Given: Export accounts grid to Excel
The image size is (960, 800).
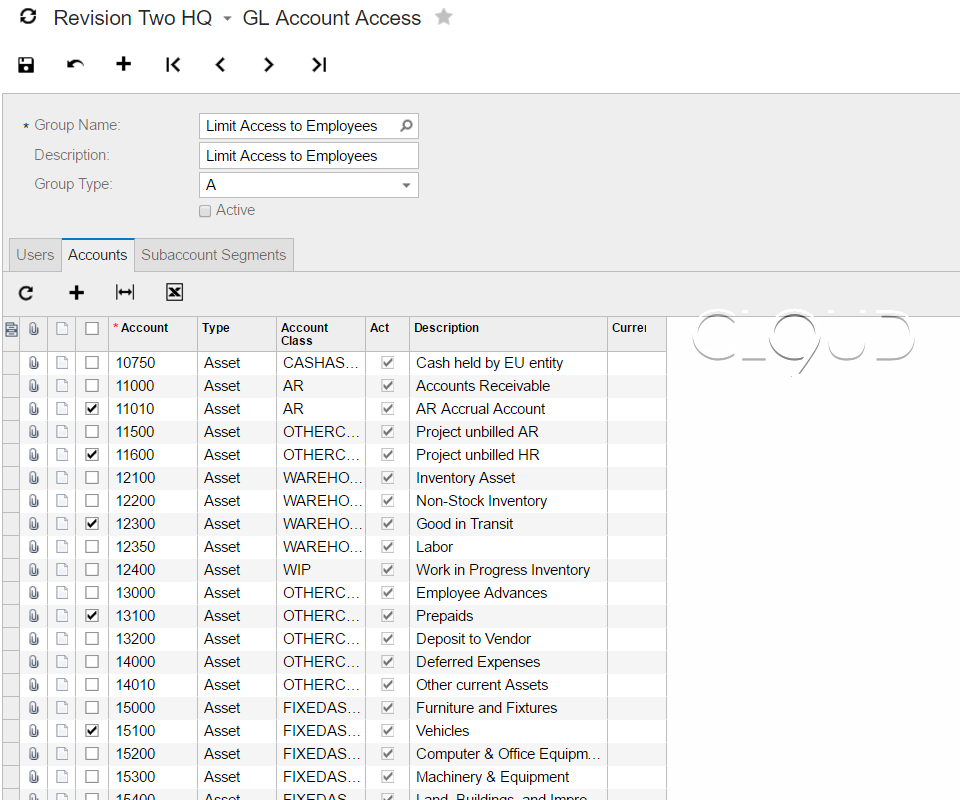Looking at the screenshot, I should pos(174,293).
